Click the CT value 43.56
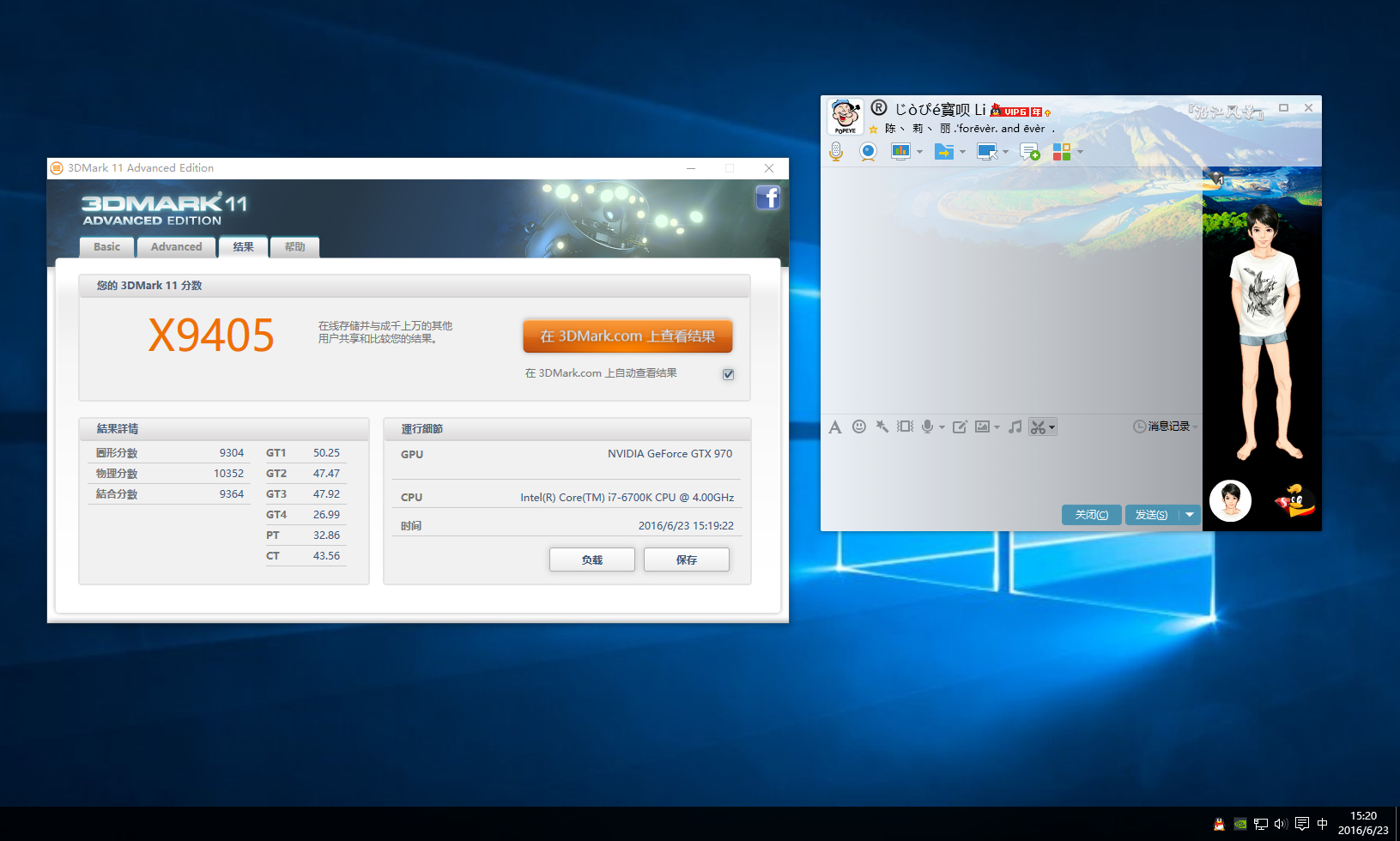 point(326,556)
